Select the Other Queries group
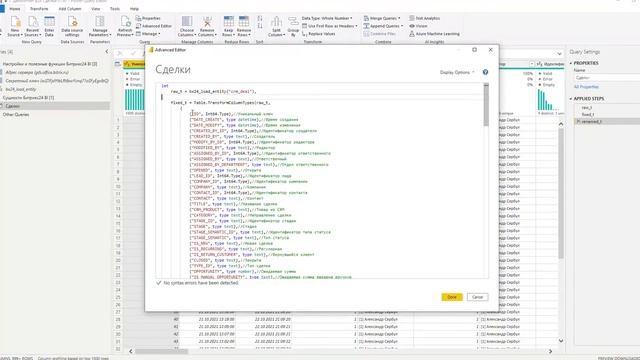 16,115
